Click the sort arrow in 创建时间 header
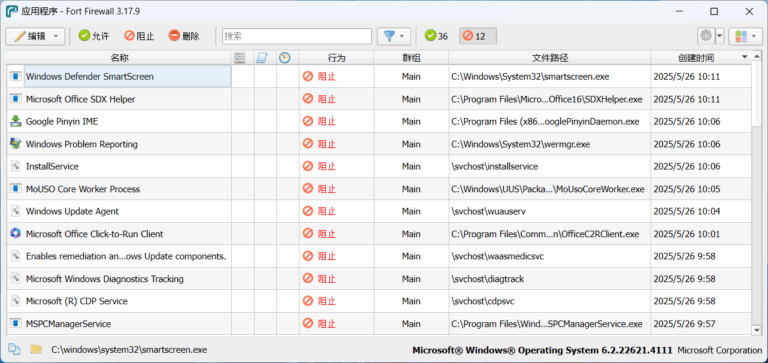768x363 pixels. pyautogui.click(x=745, y=57)
